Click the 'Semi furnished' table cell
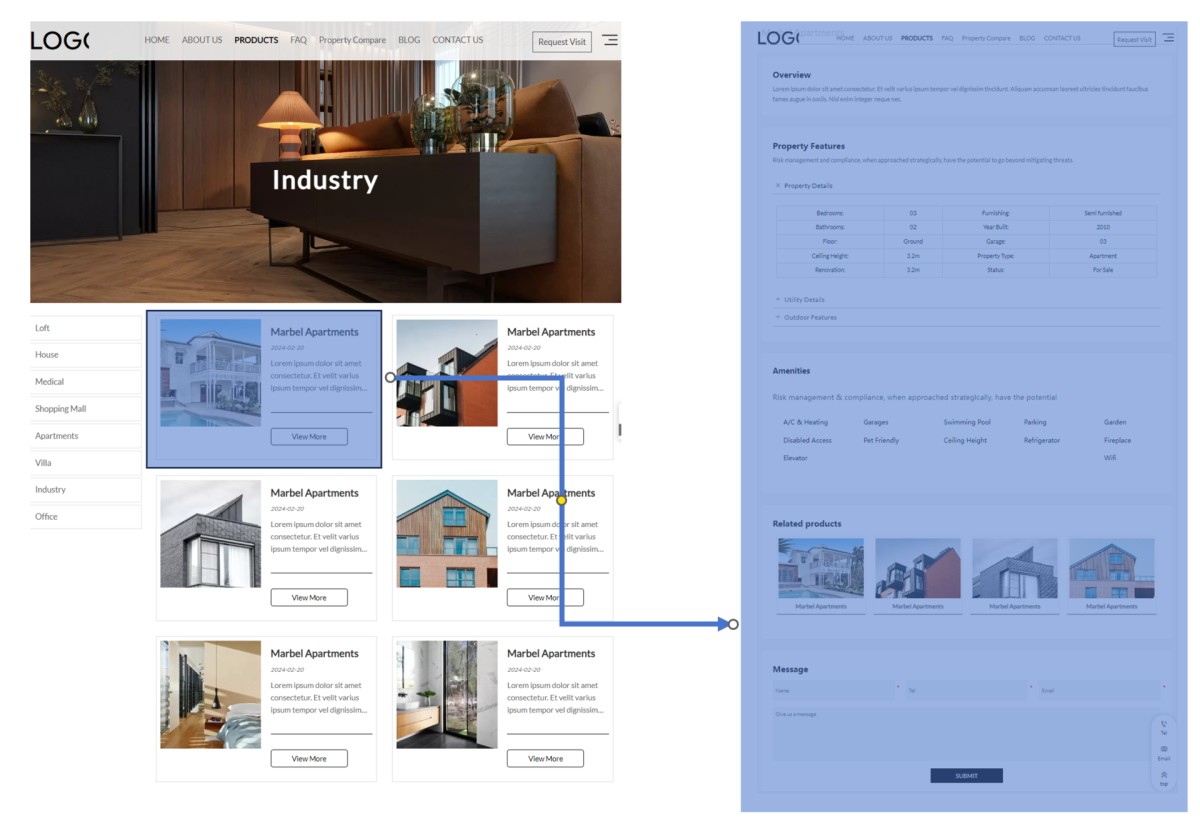Viewport: 1200px width, 825px height. (x=1103, y=213)
